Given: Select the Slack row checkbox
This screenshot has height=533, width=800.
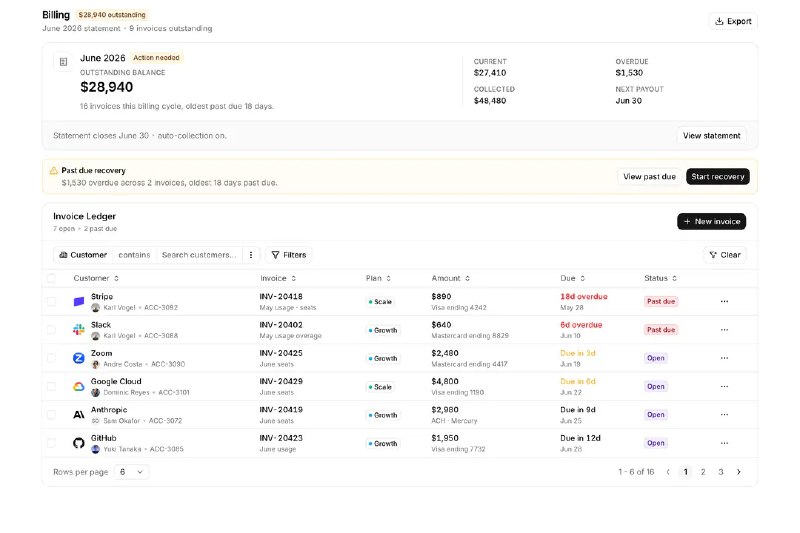Looking at the screenshot, I should point(52,329).
